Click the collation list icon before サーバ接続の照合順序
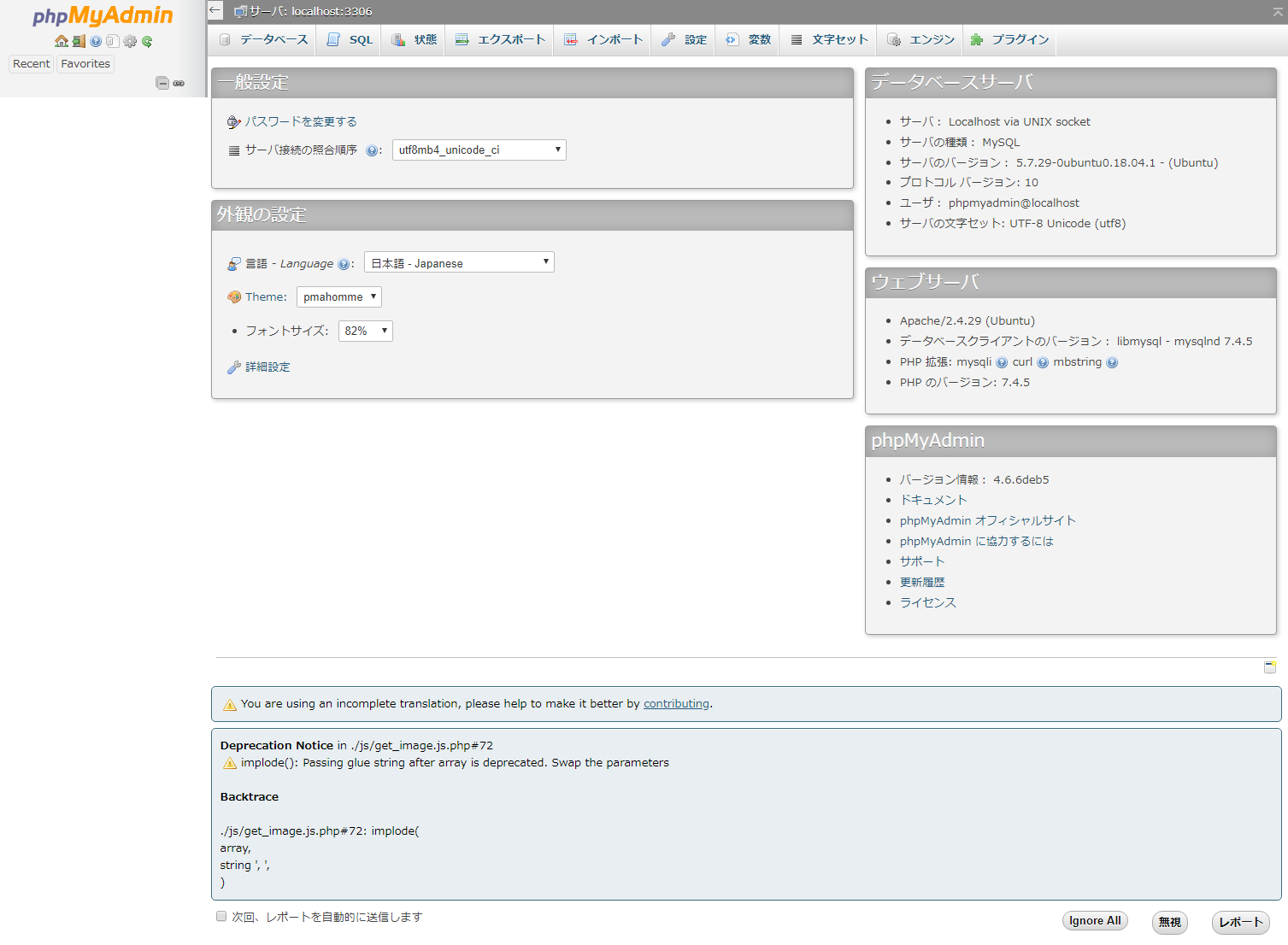Image resolution: width=1288 pixels, height=945 pixels. pyautogui.click(x=234, y=150)
